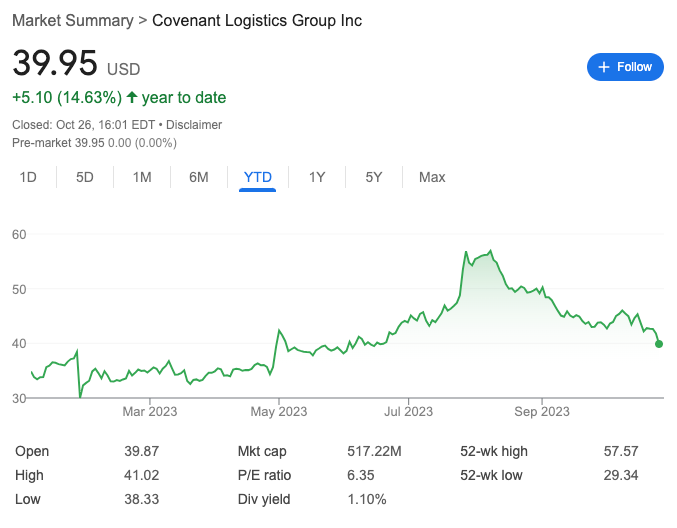The image size is (677, 528).
Task: Show the Max range chart
Action: [432, 178]
